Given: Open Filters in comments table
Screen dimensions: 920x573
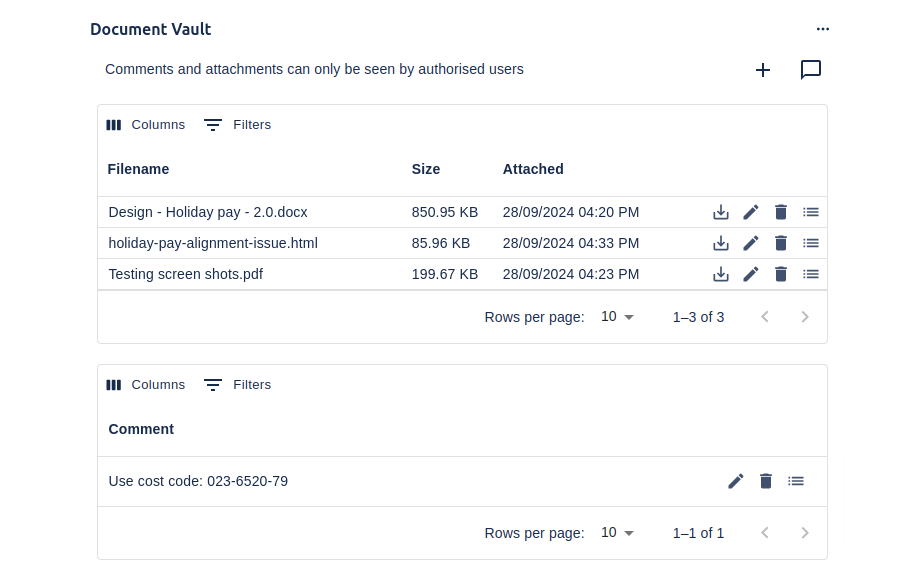Looking at the screenshot, I should 237,385.
